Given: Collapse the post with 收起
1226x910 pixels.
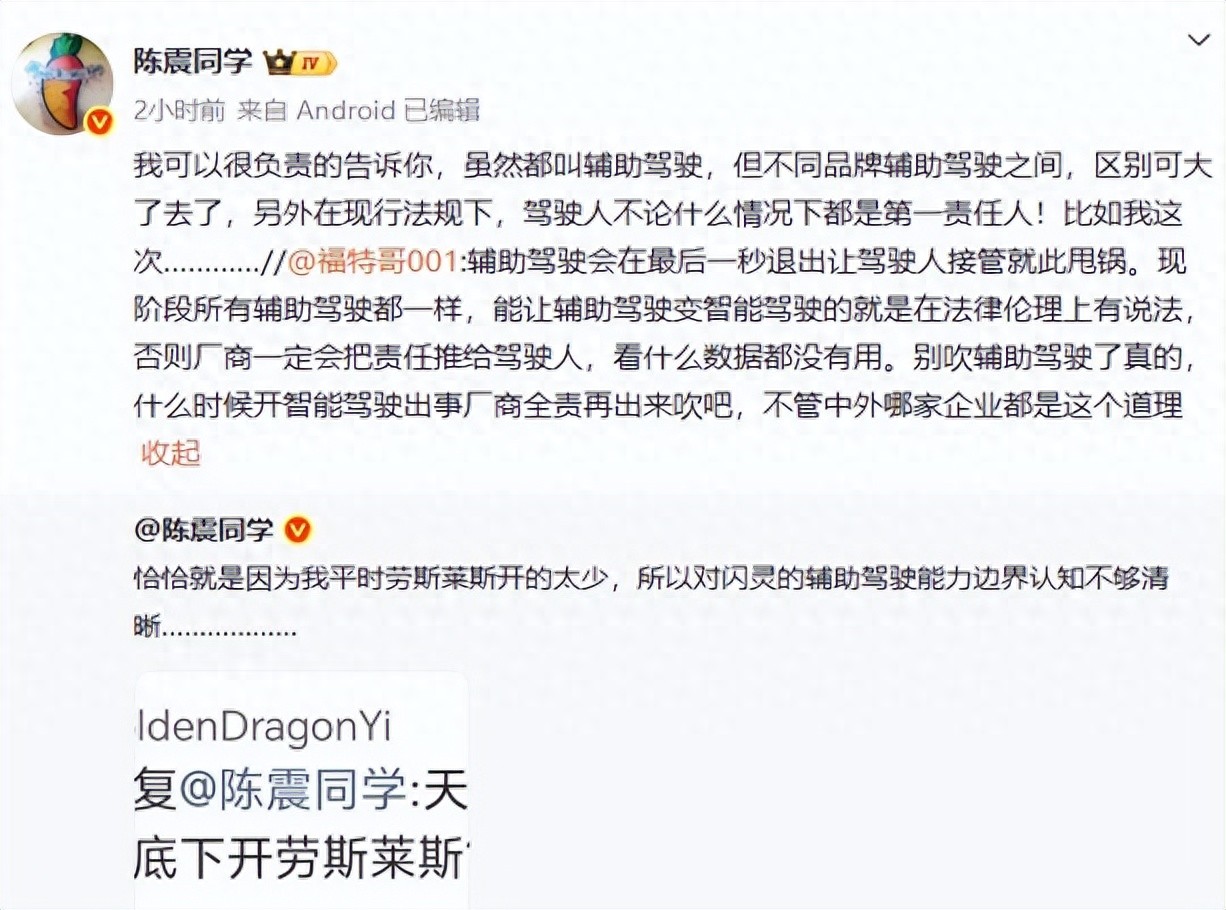Looking at the screenshot, I should click(x=171, y=453).
